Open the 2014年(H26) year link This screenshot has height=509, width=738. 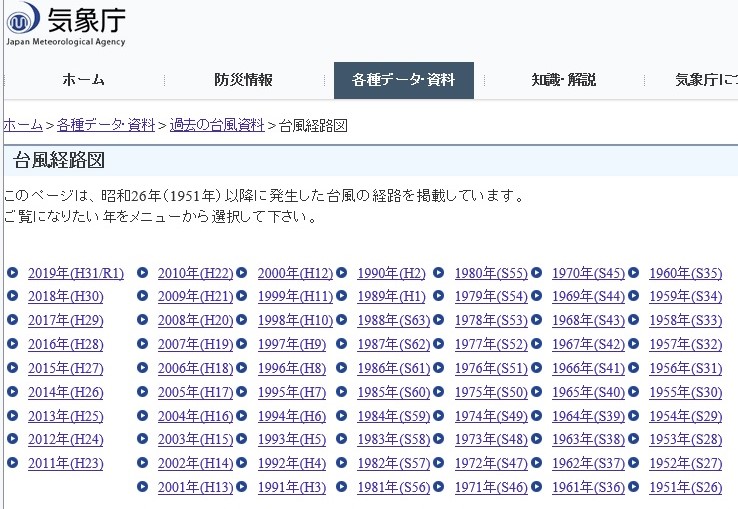click(x=65, y=392)
